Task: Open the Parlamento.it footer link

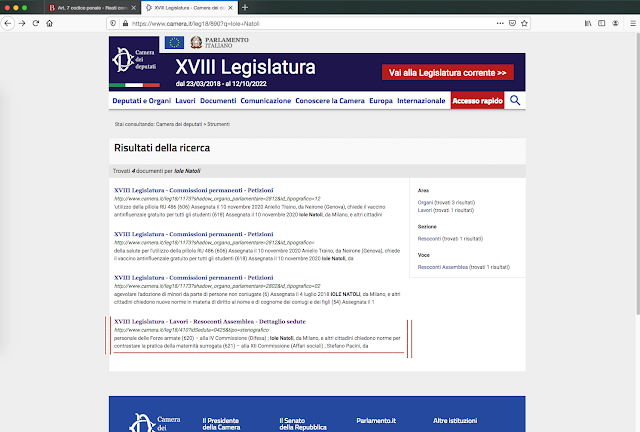Action: pyautogui.click(x=376, y=421)
